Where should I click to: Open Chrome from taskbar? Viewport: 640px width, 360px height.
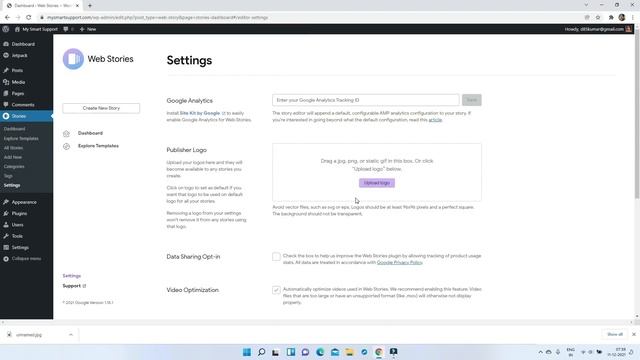[x=379, y=352]
